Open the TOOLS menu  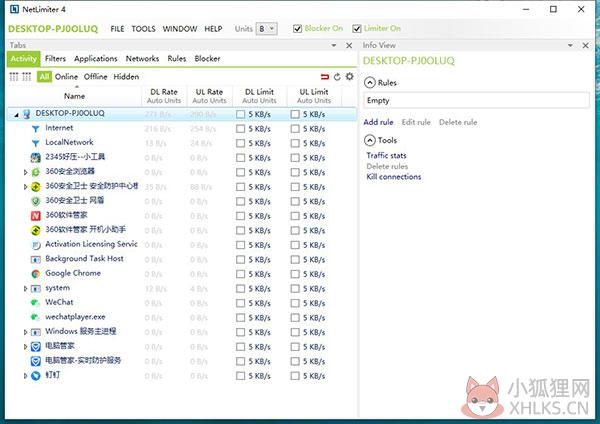pyautogui.click(x=143, y=29)
